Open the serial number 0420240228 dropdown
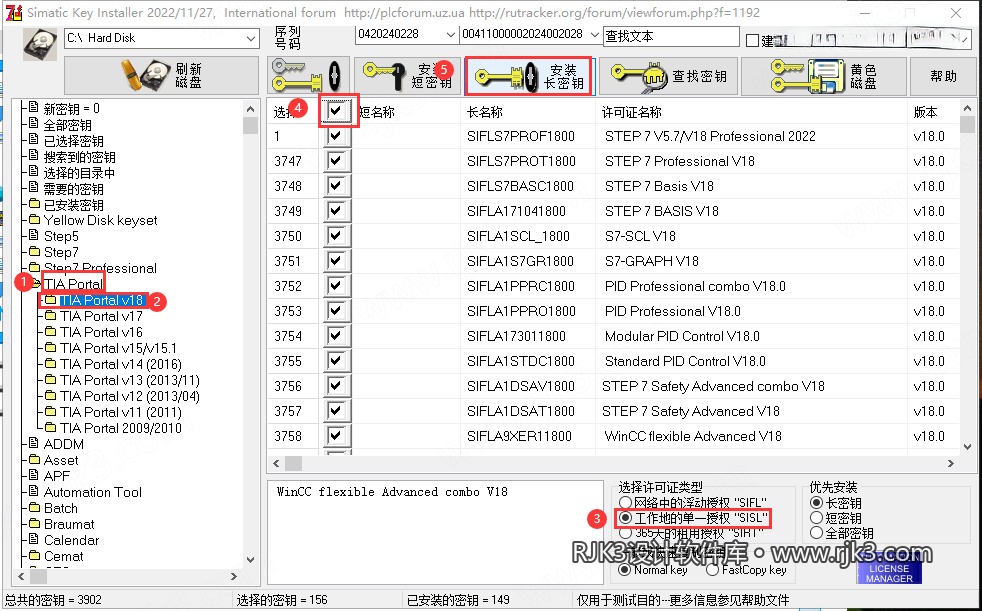Viewport: 982px width, 611px height. [450, 35]
